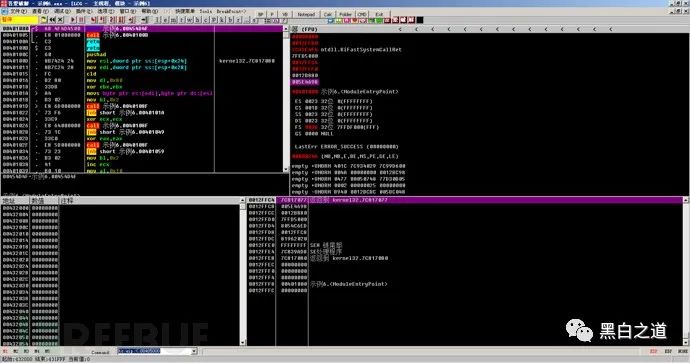The height and width of the screenshot is (363, 690).
Task: Open the Tools menu
Action: coord(206,11)
